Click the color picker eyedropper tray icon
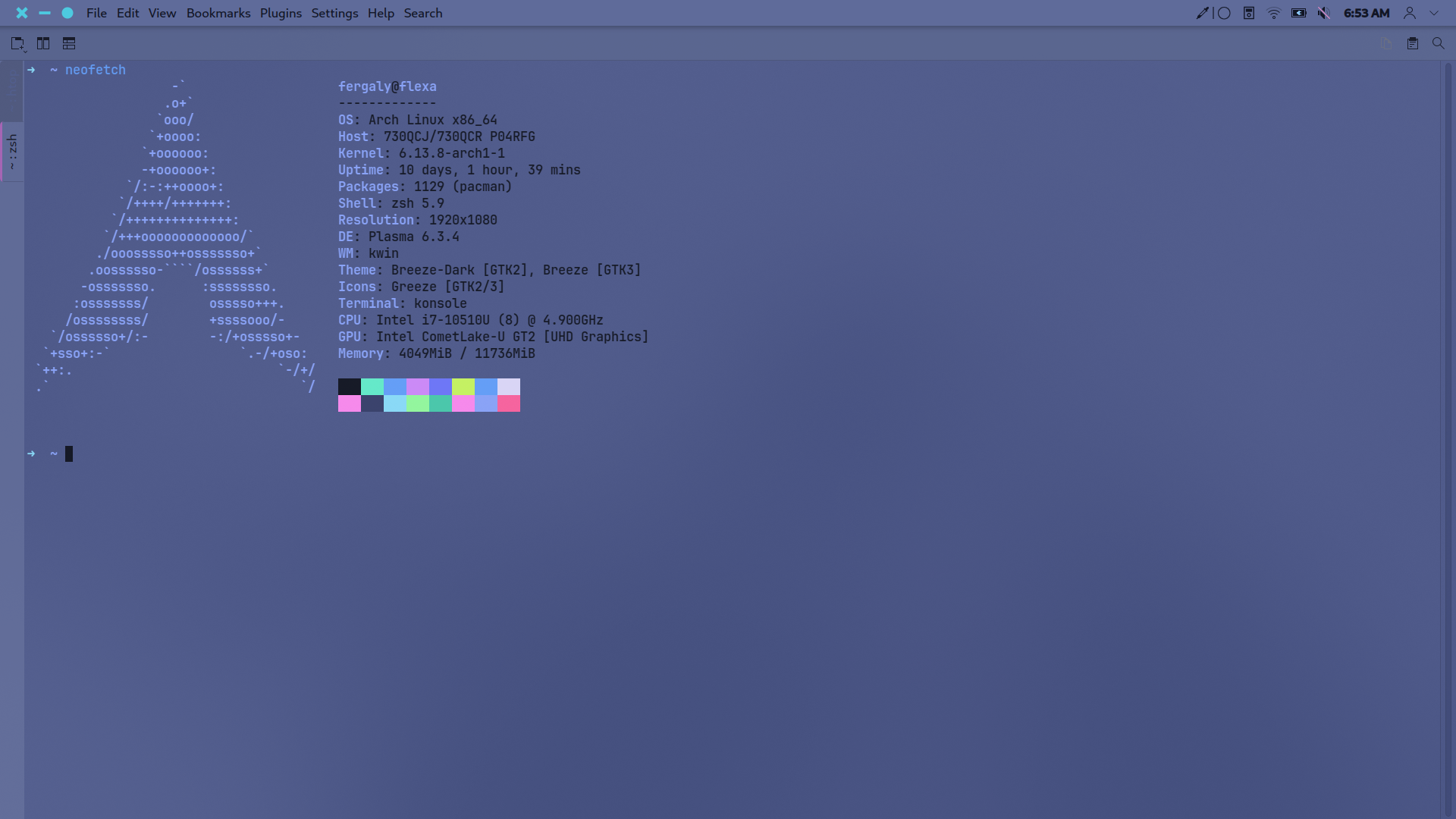1456x819 pixels. coord(1203,13)
